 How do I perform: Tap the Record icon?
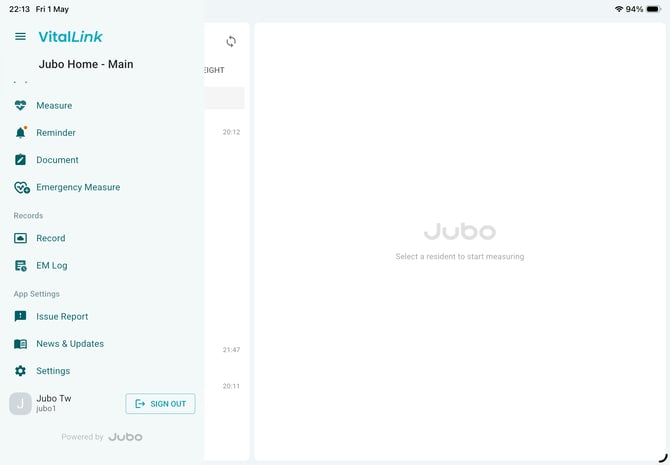click(x=20, y=238)
